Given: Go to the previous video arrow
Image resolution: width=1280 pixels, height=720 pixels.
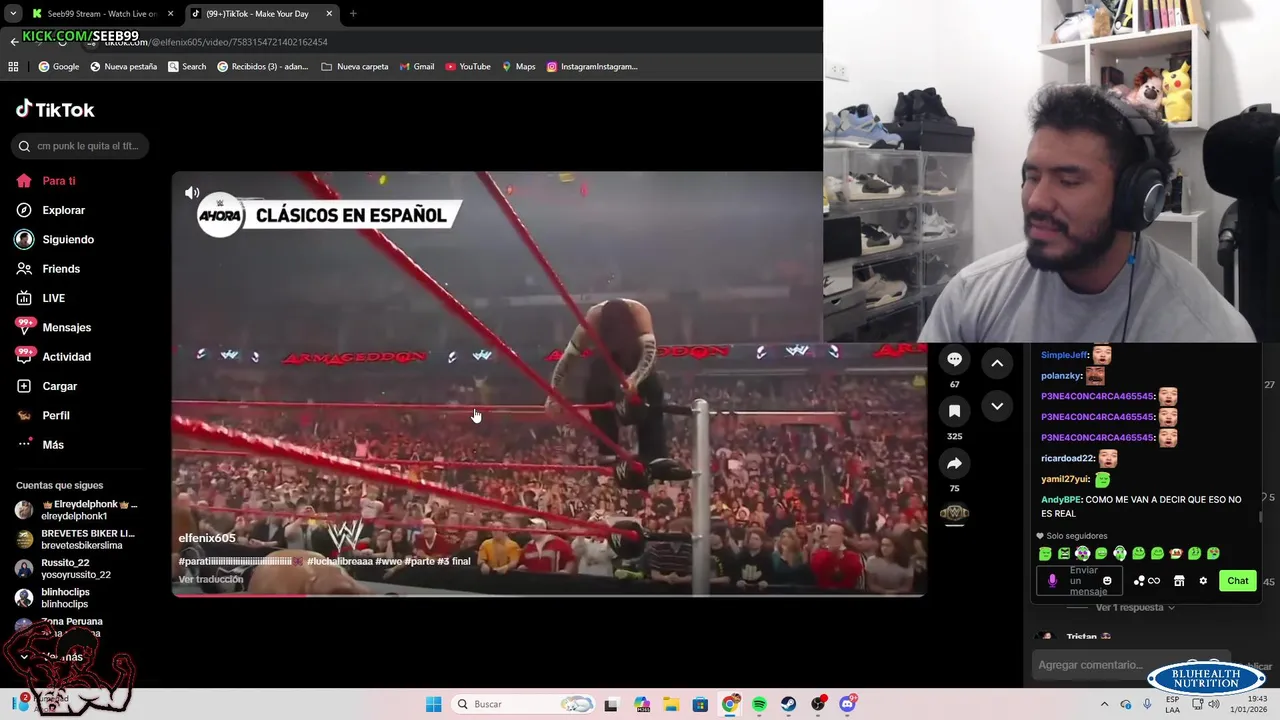Looking at the screenshot, I should (997, 363).
